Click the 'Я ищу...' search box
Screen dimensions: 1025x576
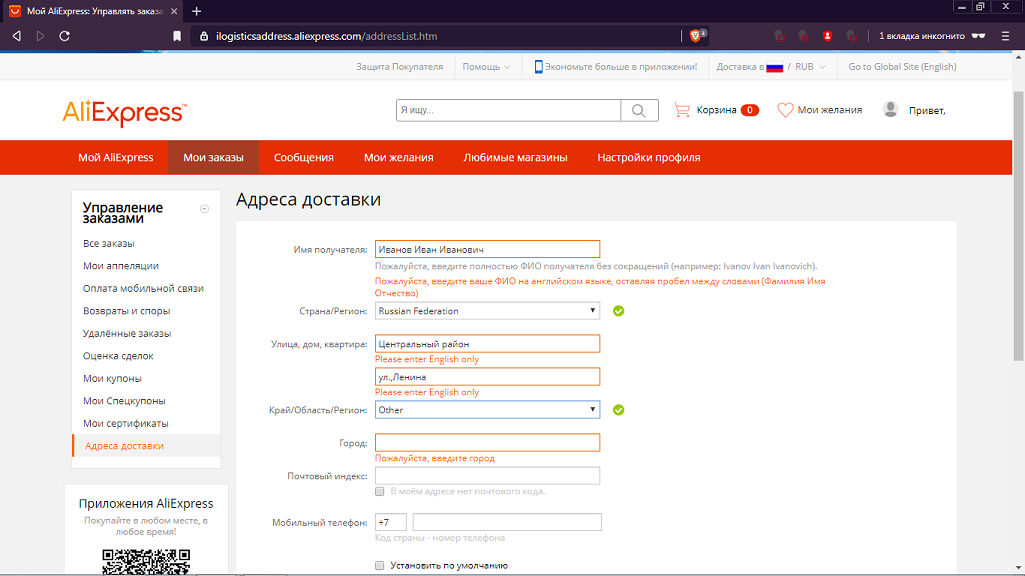coord(508,110)
